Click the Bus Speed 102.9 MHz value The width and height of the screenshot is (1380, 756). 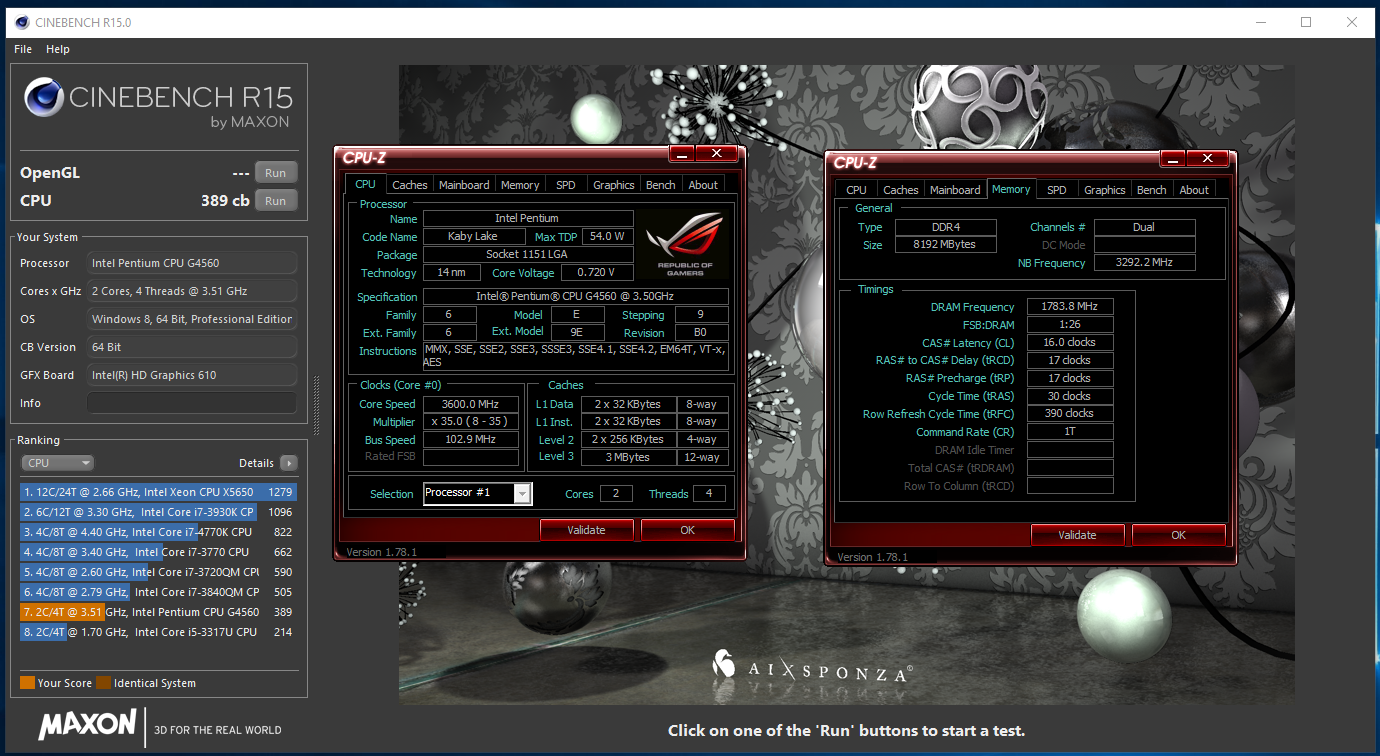(471, 439)
